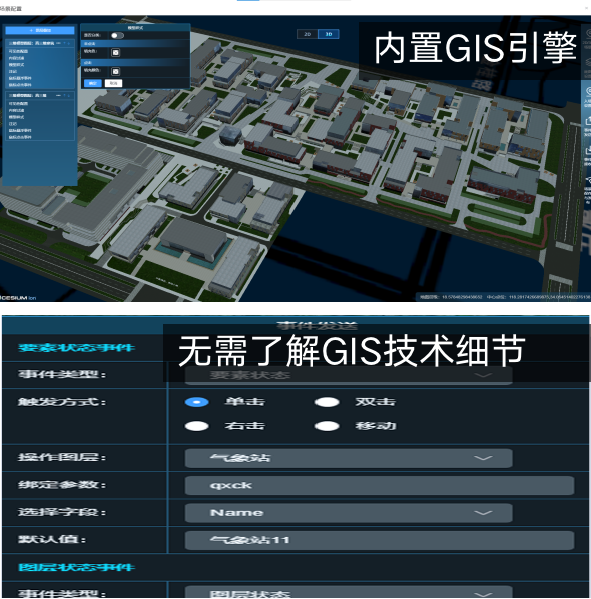
Task: Collapse the second layer group with minus icon
Action: coord(58,96)
